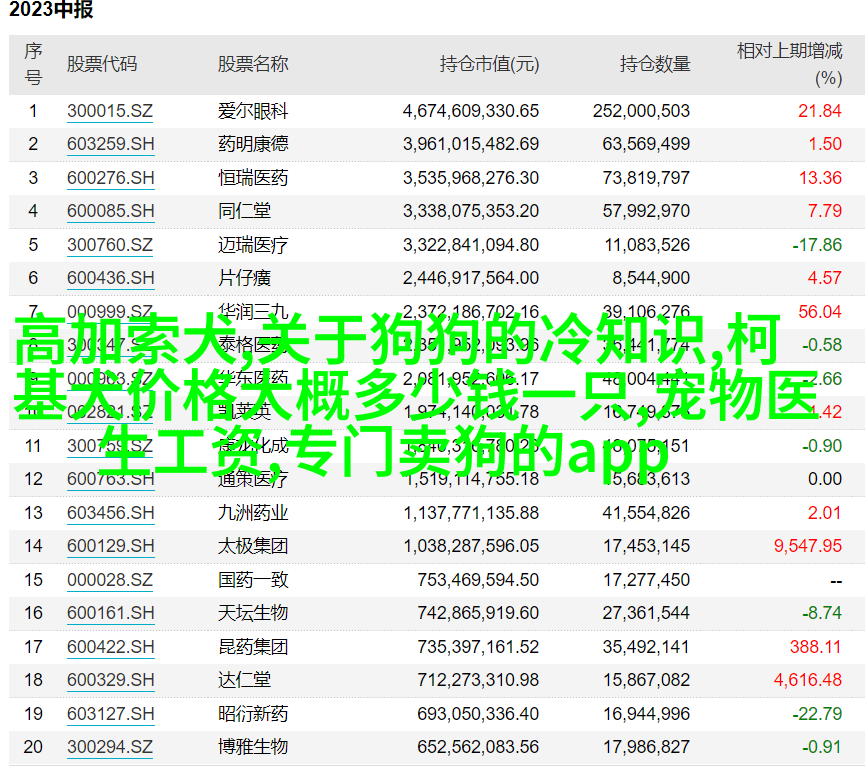Open the 300015.SZ stock code link
865x776 pixels.
[110, 111]
